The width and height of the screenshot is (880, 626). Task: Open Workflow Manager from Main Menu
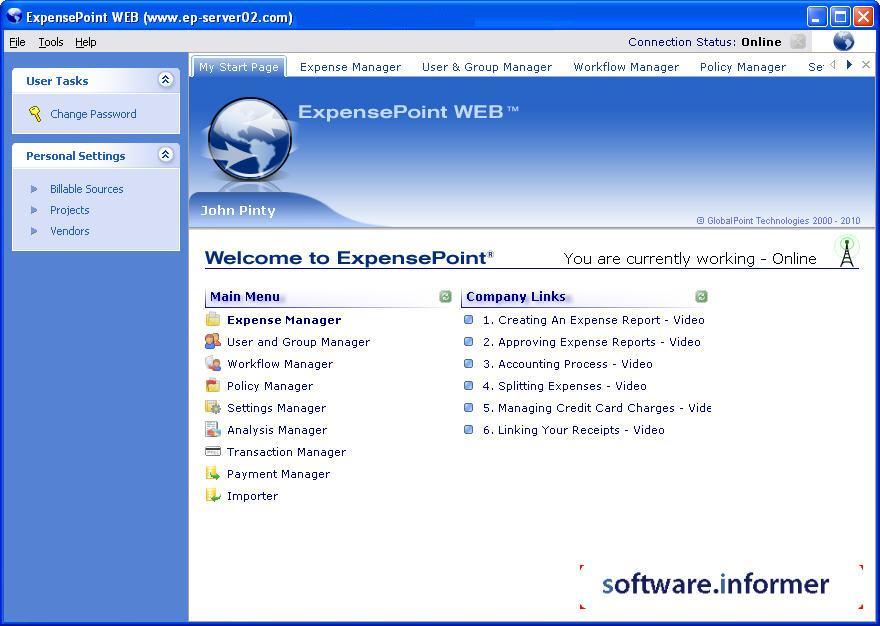tap(280, 364)
